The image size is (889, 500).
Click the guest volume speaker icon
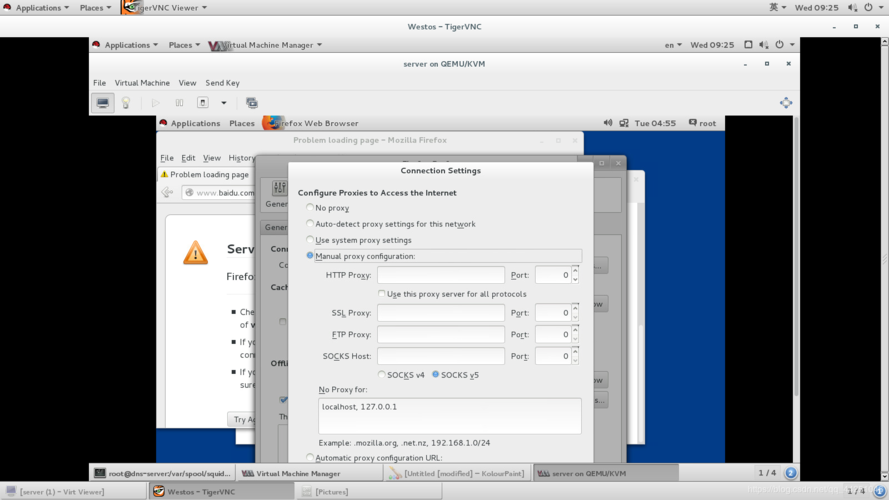(x=608, y=123)
